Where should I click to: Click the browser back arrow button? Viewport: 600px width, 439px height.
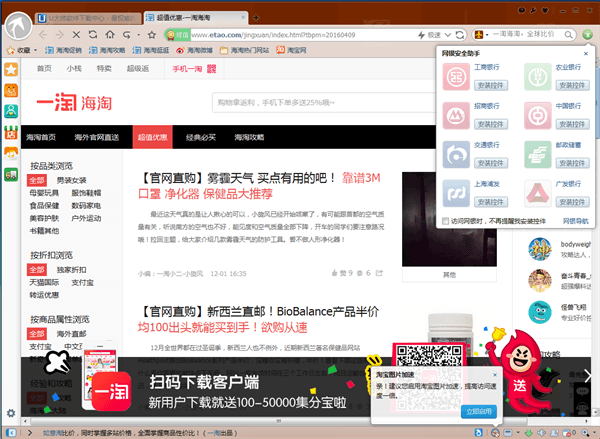pos(44,34)
